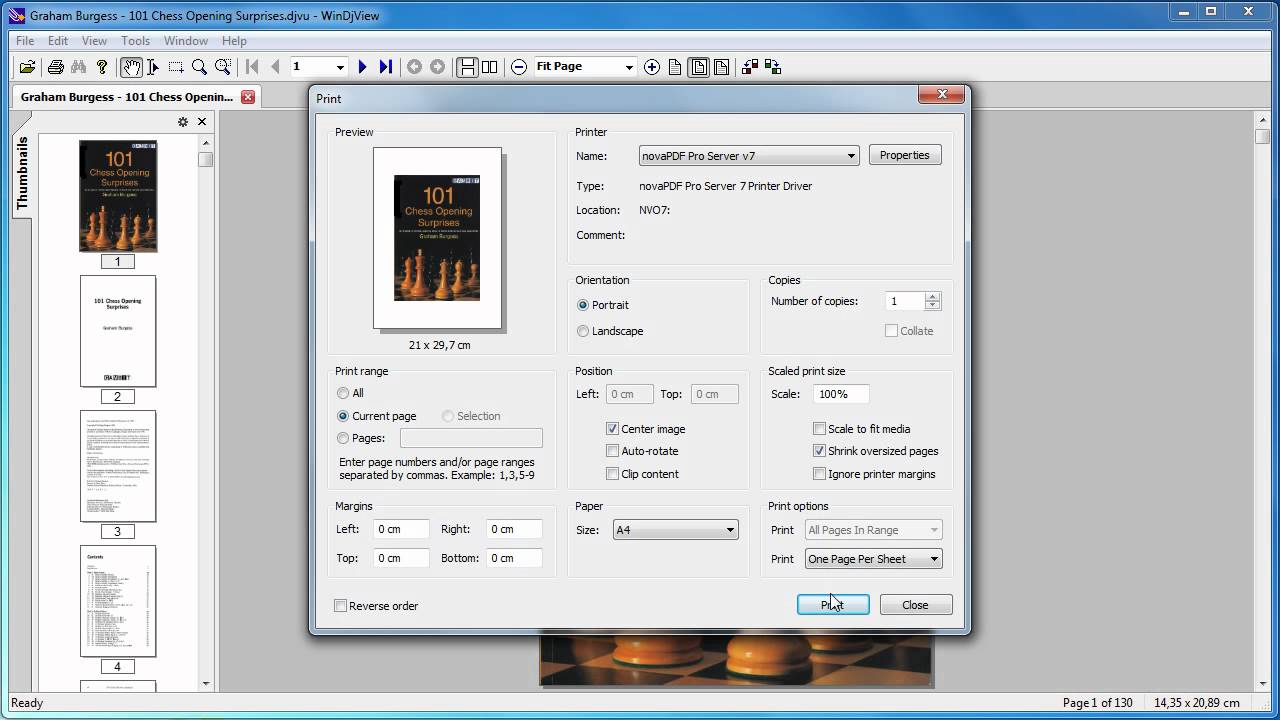Image resolution: width=1280 pixels, height=720 pixels.
Task: Open the Help menu
Action: pyautogui.click(x=234, y=41)
